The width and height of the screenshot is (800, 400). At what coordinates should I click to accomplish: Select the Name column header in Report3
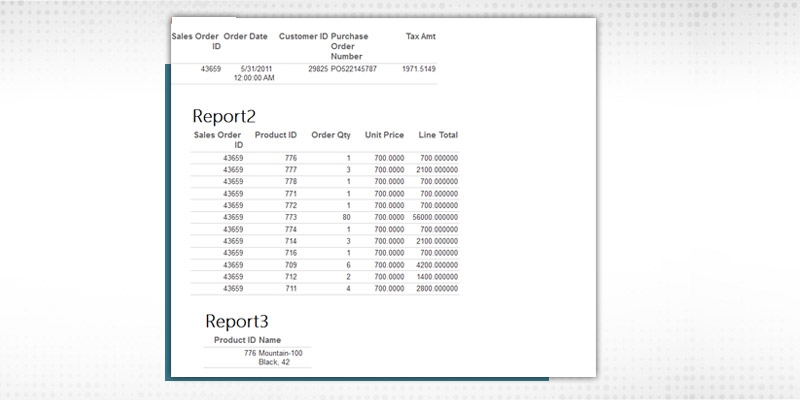pyautogui.click(x=270, y=340)
